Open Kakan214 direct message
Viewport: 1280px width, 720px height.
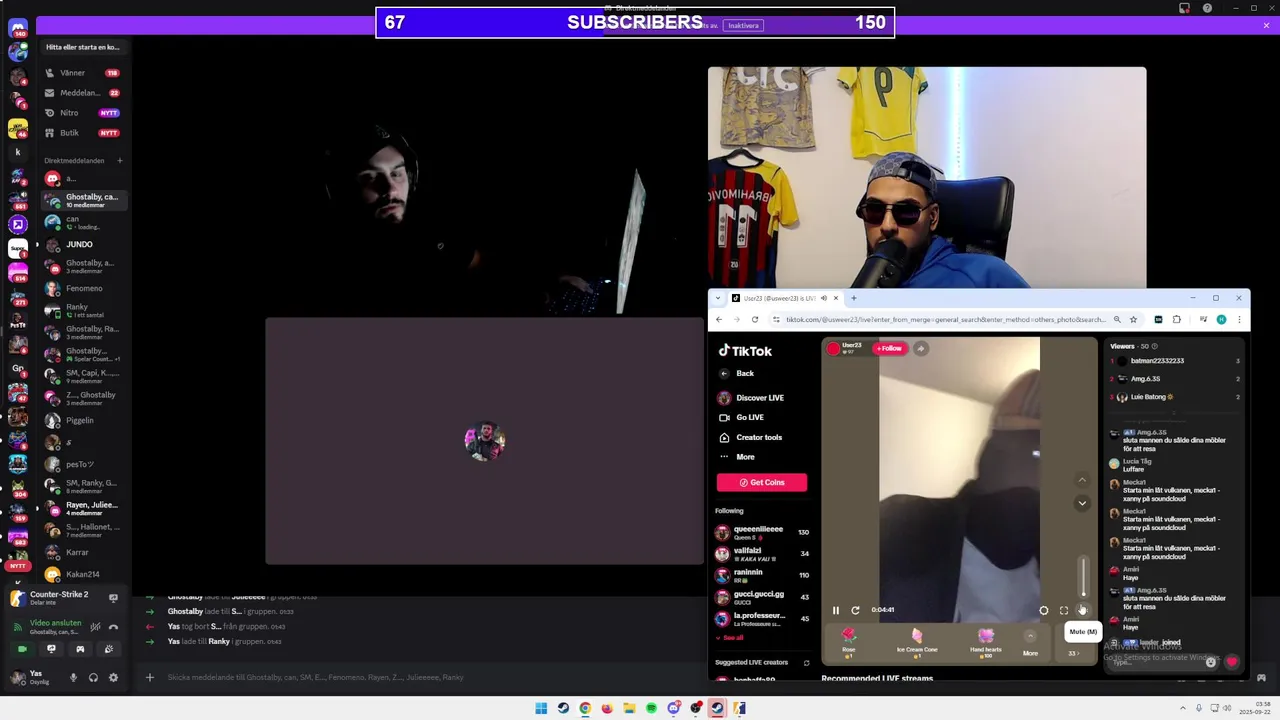82,574
